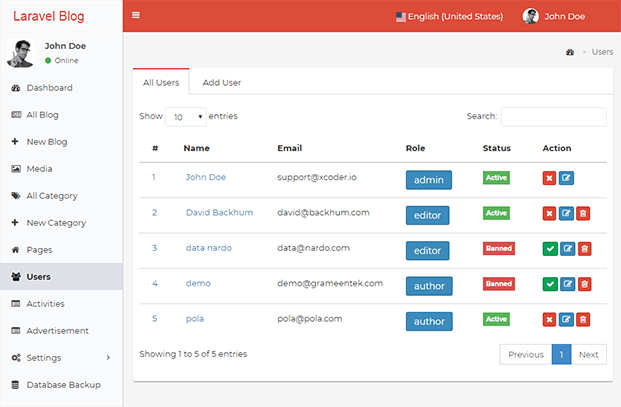Image resolution: width=621 pixels, height=407 pixels.
Task: Go to New Category in sidebar
Action: (61, 223)
